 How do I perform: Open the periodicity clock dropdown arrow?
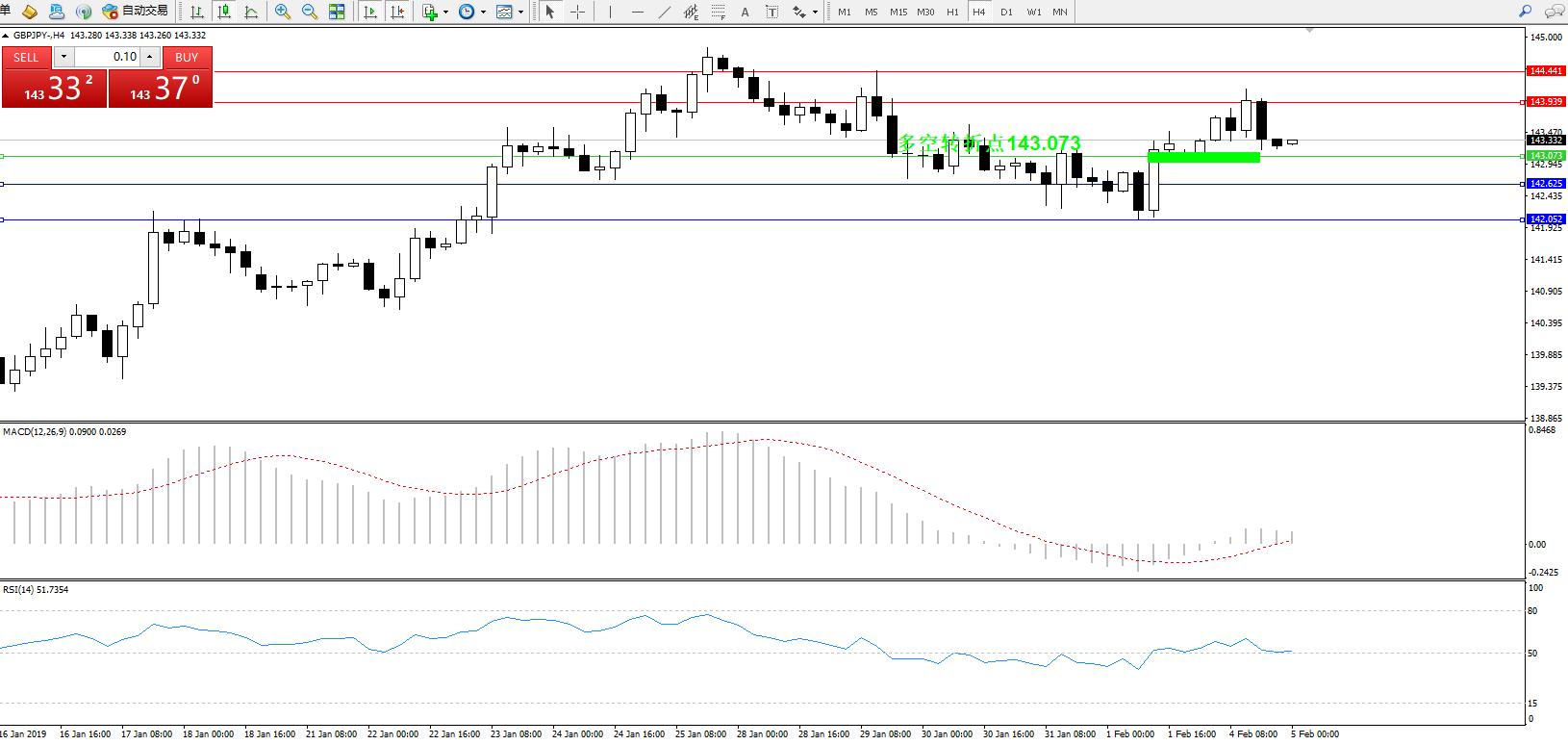(483, 13)
